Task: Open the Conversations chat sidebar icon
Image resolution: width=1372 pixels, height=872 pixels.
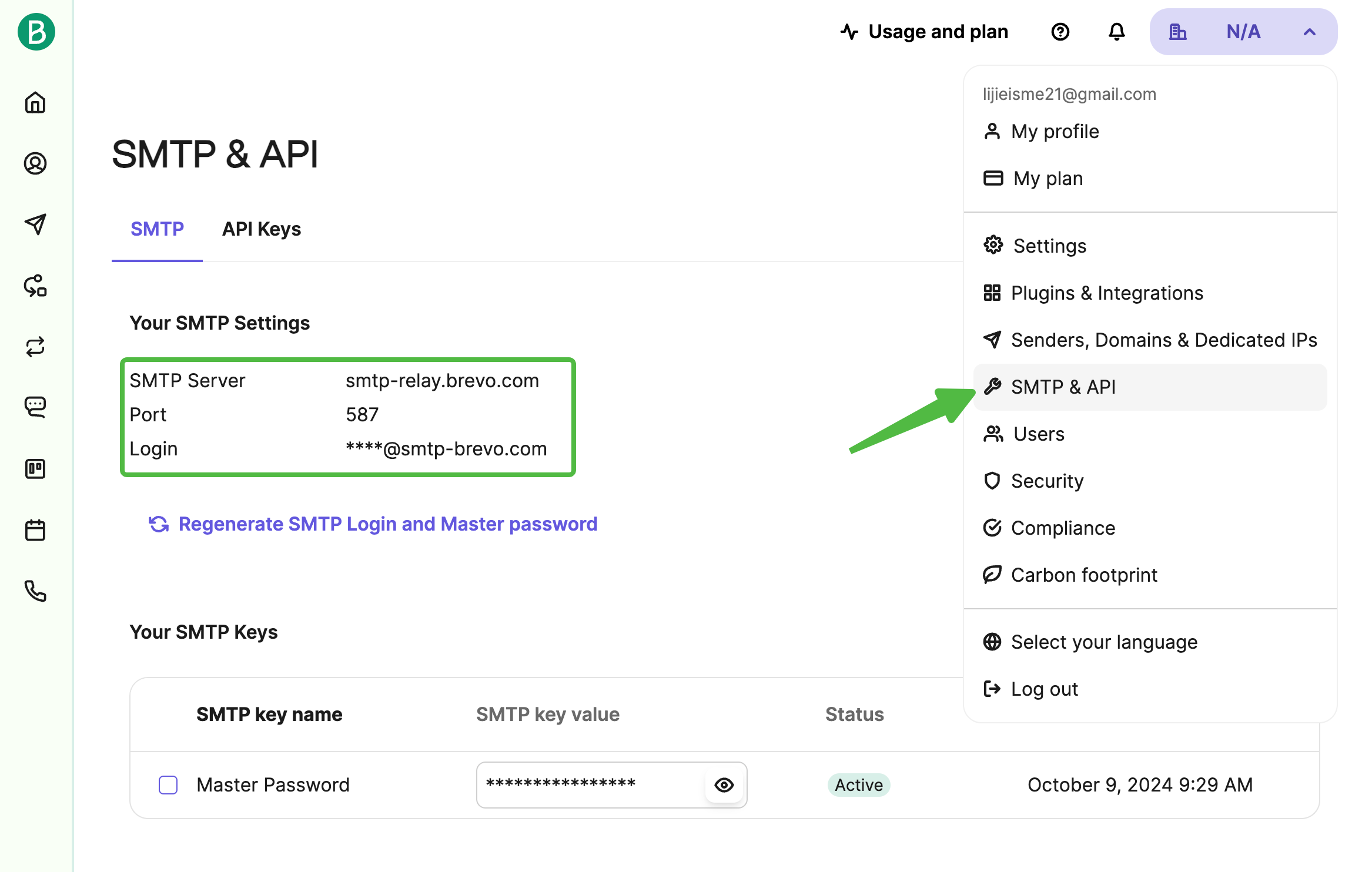Action: click(x=35, y=407)
